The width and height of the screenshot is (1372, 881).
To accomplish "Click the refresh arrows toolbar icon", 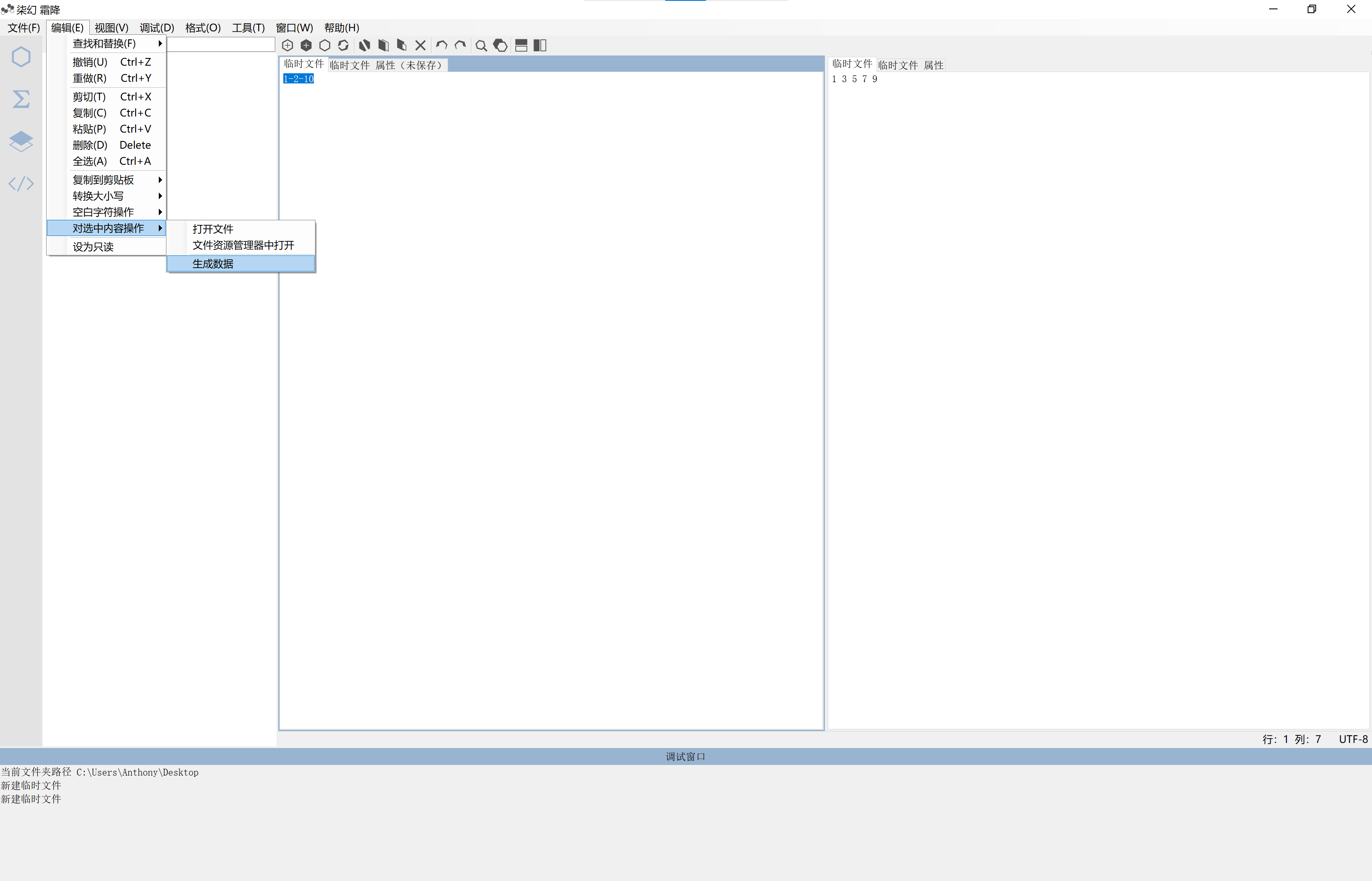I will pyautogui.click(x=343, y=45).
